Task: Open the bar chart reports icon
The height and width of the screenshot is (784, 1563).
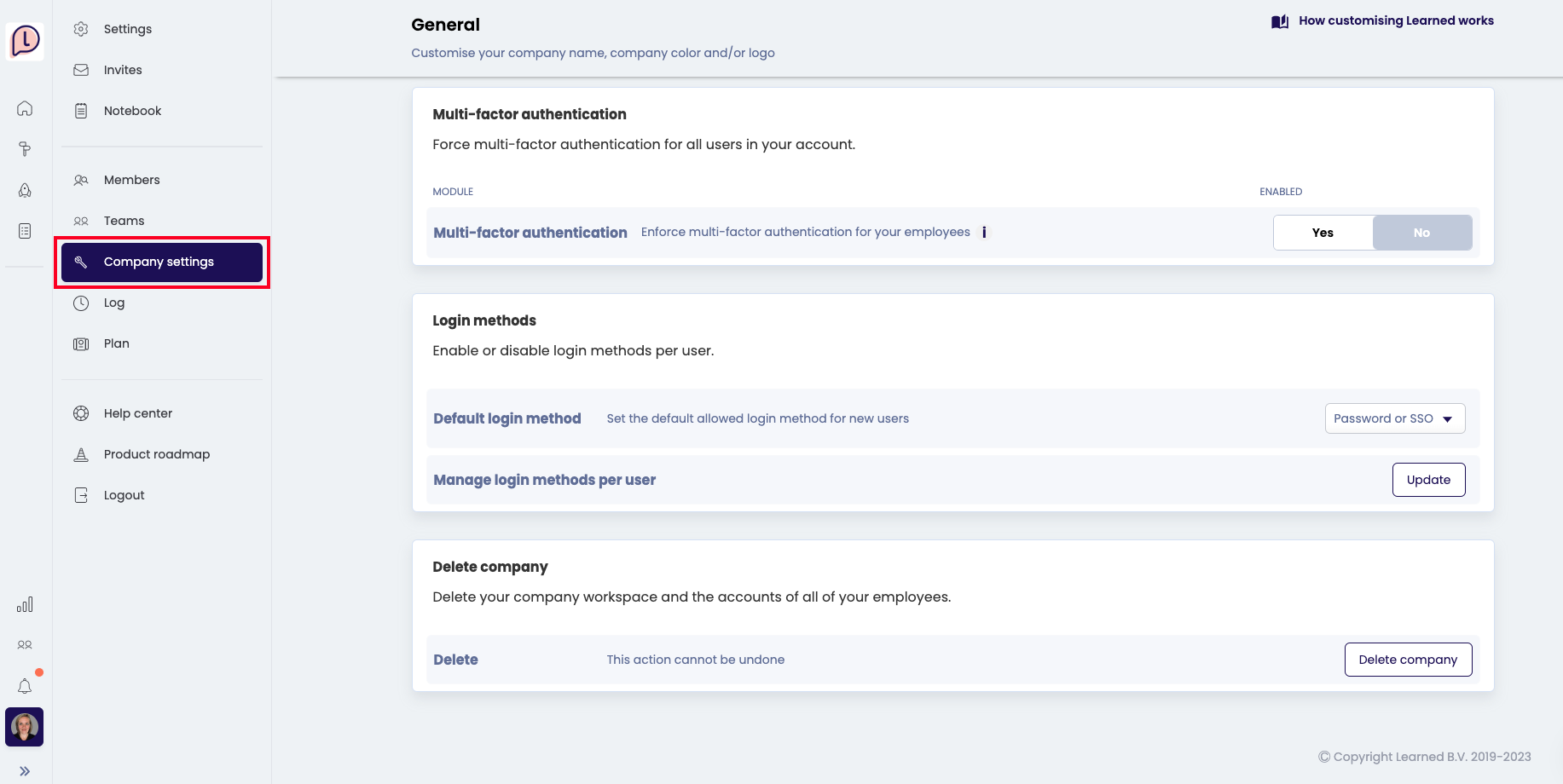Action: point(25,604)
